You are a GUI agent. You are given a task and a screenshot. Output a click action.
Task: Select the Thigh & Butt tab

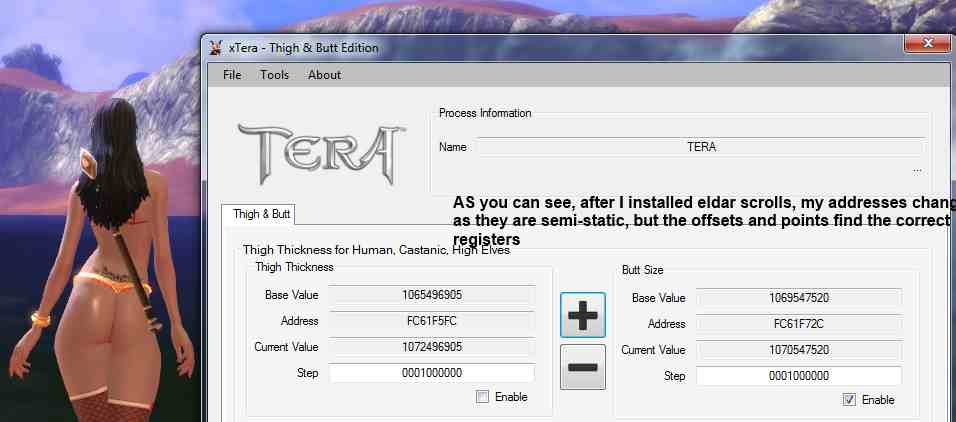[261, 214]
